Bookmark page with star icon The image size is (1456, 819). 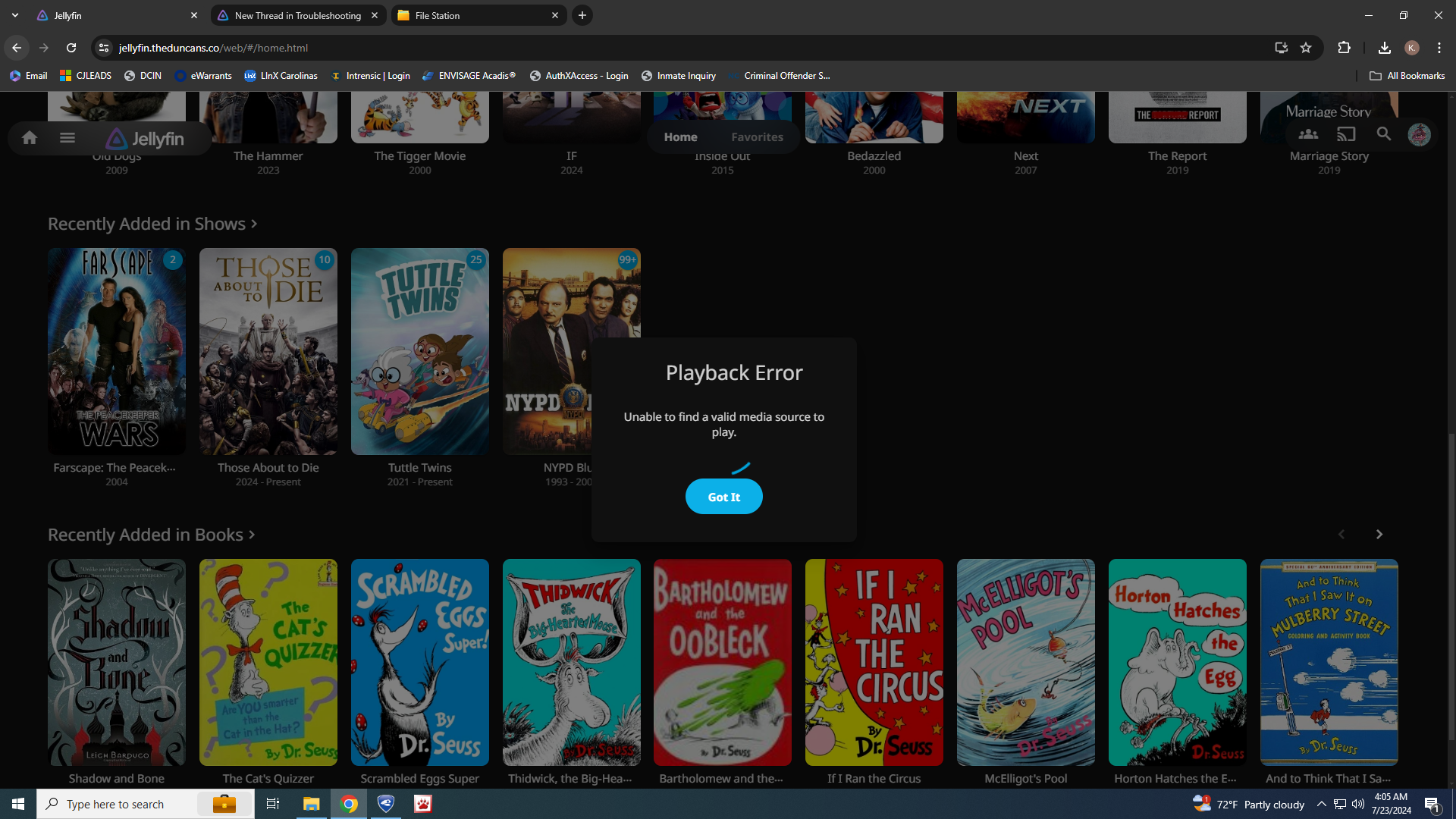point(1306,48)
